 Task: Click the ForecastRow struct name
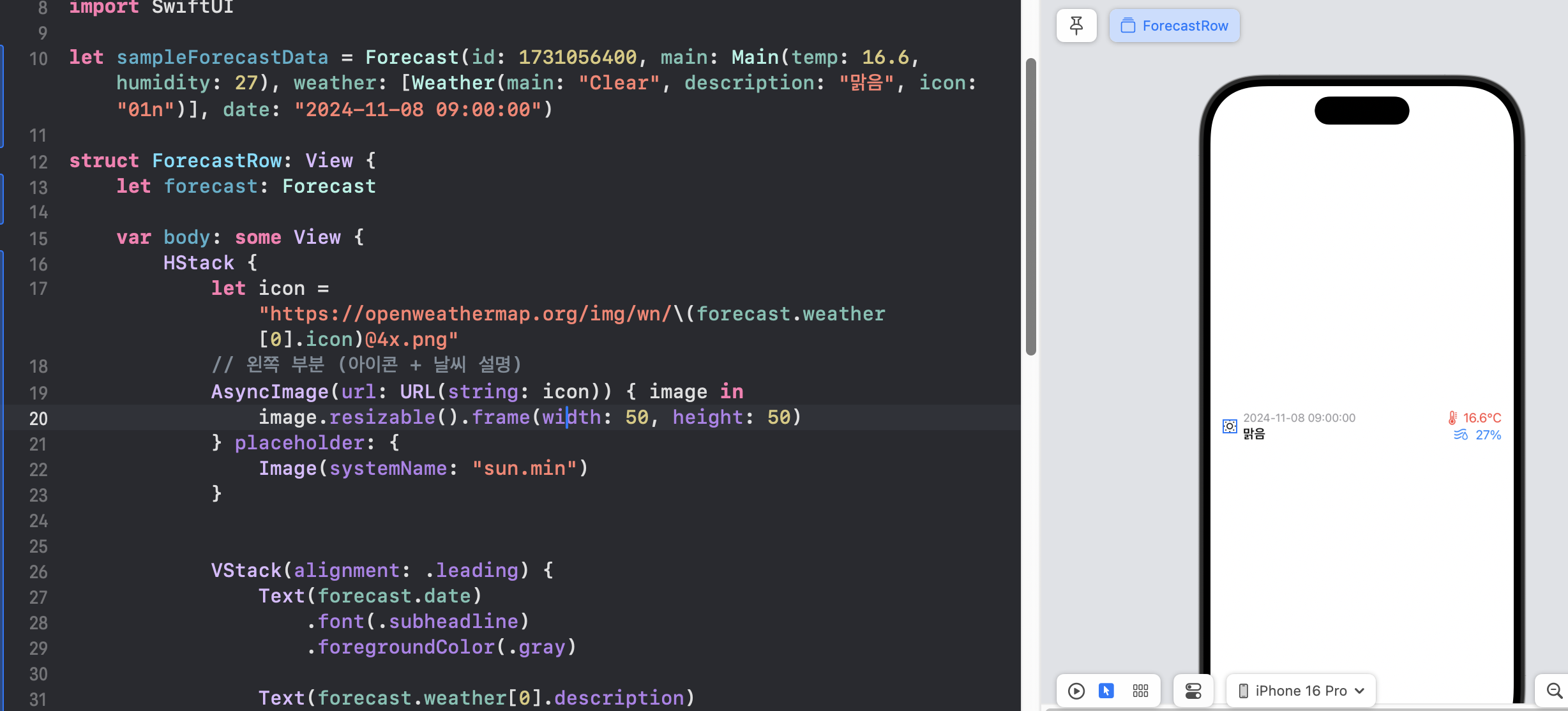pos(217,161)
